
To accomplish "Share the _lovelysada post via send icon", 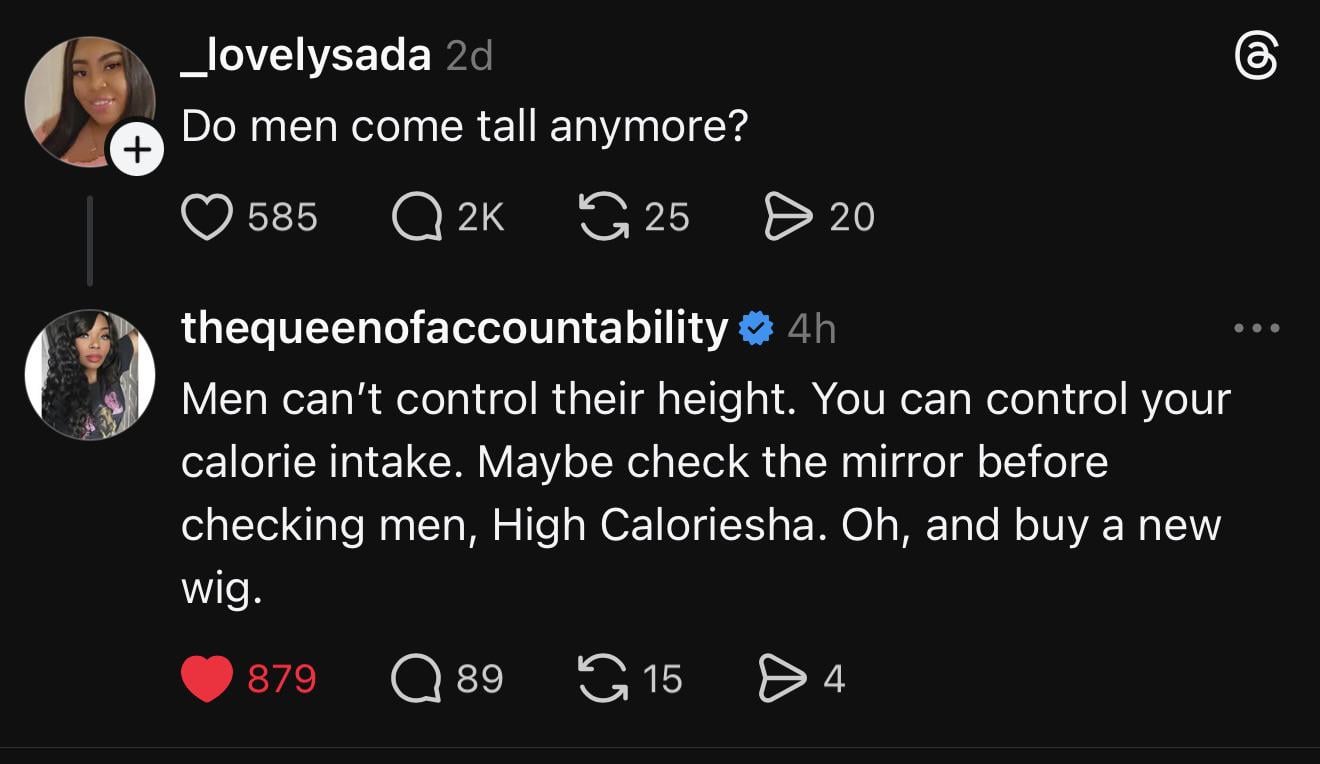I will [788, 217].
